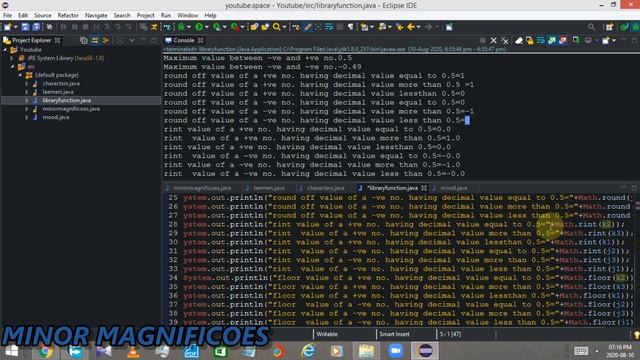Open the Back history dropdown arrow
This screenshot has height=360, width=640.
418,27
